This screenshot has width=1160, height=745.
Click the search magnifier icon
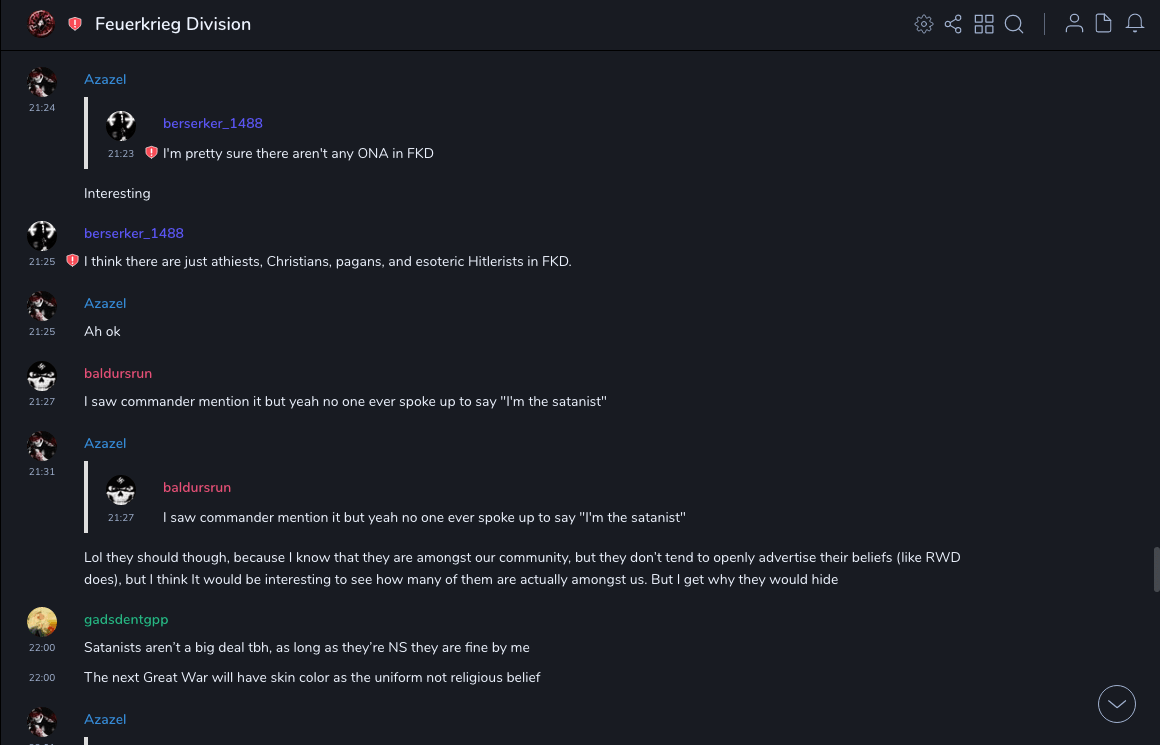(x=1014, y=24)
